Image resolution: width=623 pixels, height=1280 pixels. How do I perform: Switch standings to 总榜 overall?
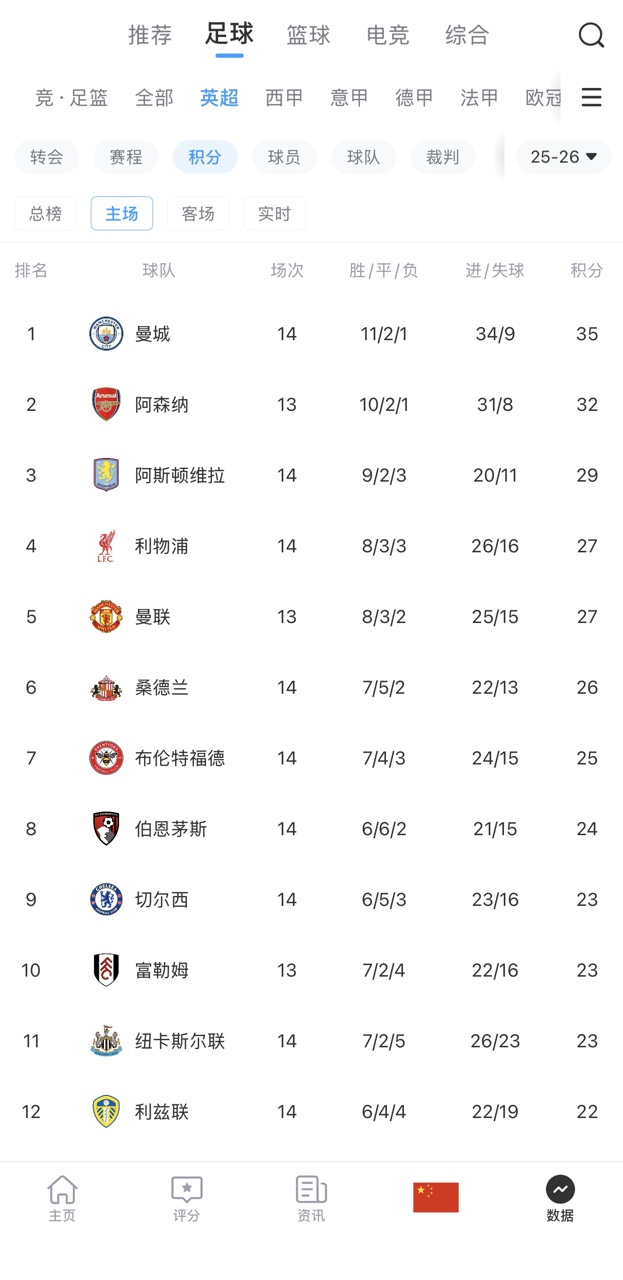click(45, 214)
